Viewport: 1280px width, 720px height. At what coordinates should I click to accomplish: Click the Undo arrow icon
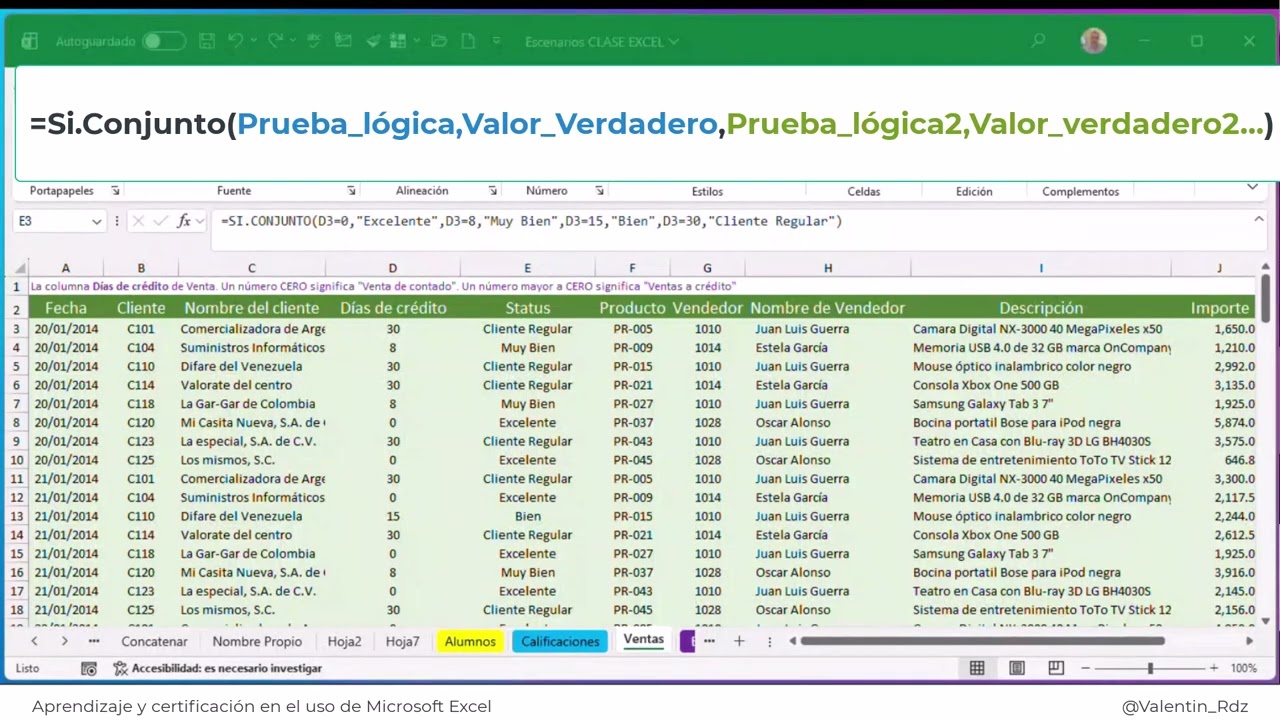(x=235, y=41)
